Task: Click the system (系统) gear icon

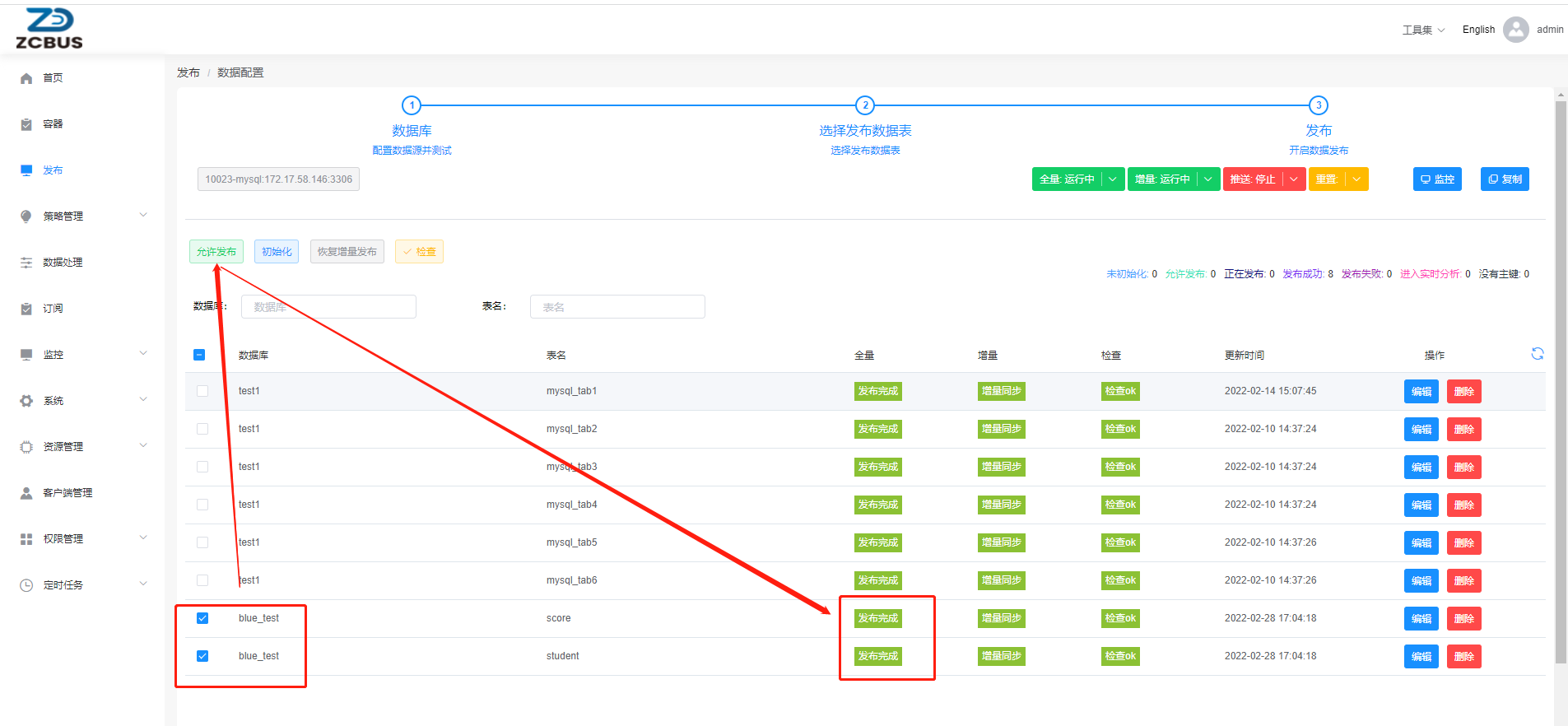Action: tap(26, 401)
